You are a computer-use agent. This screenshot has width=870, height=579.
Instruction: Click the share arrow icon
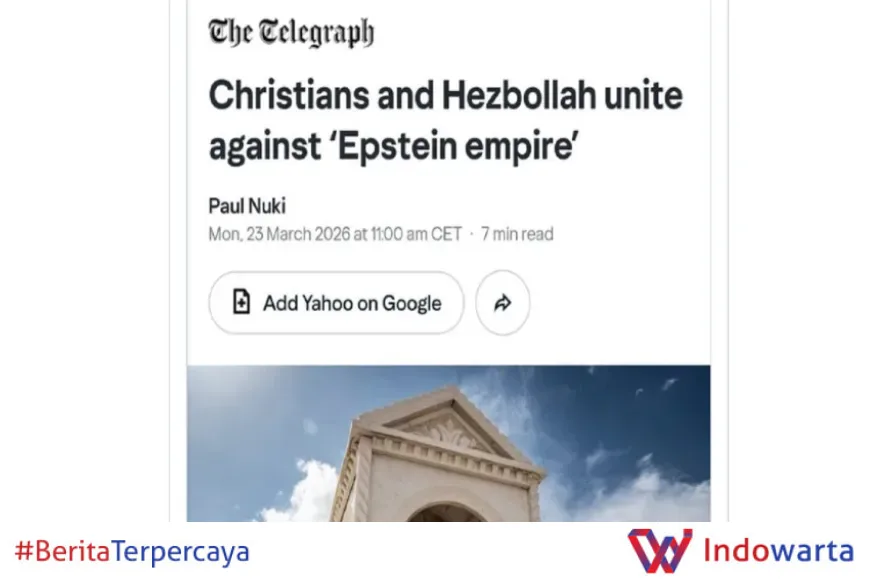click(x=502, y=303)
